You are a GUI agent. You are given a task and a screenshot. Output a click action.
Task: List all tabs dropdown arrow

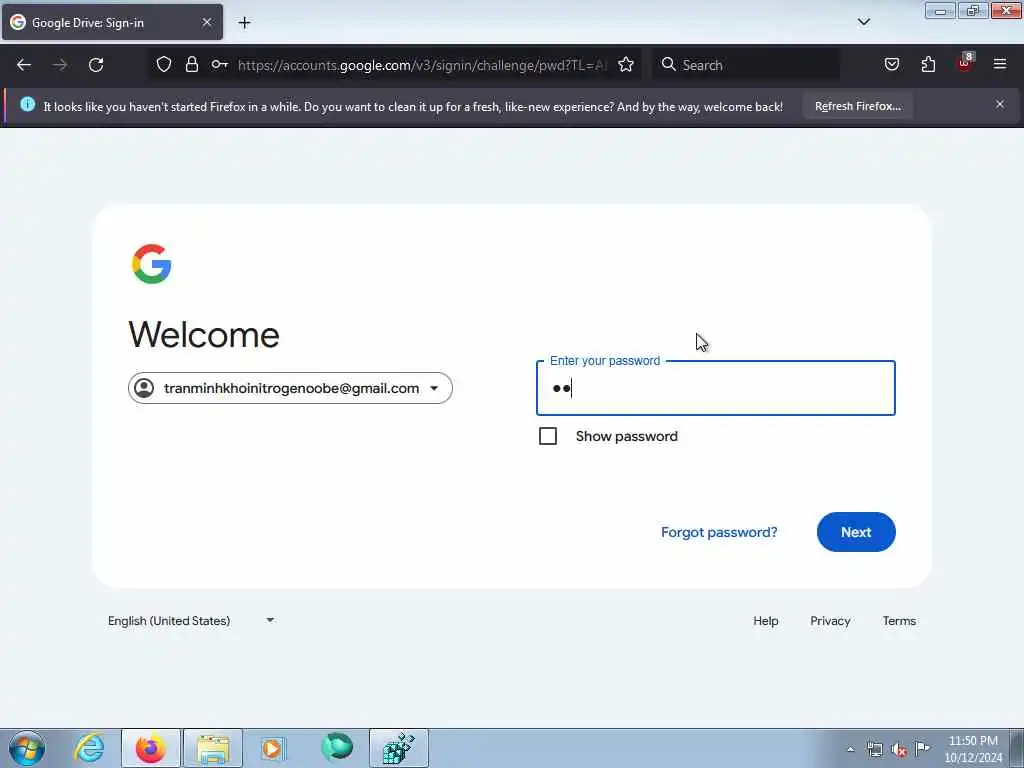pyautogui.click(x=863, y=22)
